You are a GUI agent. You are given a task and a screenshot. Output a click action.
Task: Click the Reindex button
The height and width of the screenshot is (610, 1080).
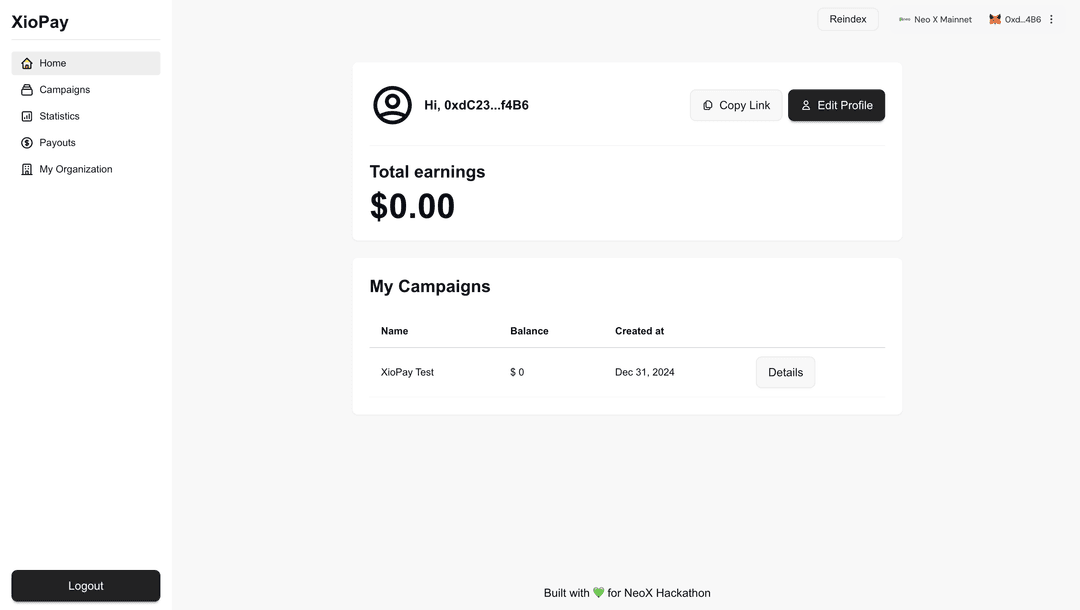coord(848,19)
